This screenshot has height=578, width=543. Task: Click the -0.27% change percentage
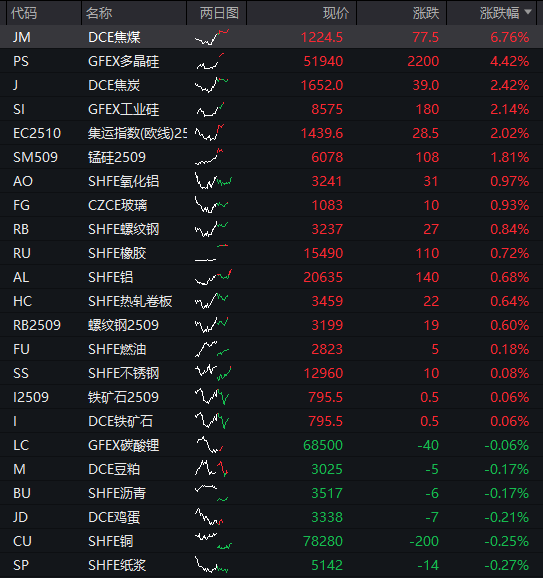tap(507, 565)
